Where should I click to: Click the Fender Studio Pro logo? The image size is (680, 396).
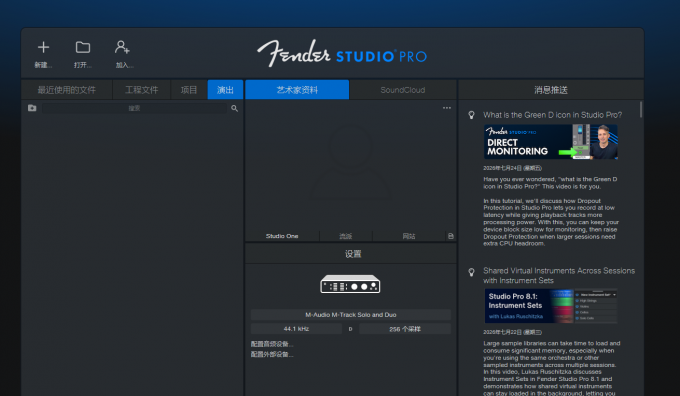(x=342, y=53)
